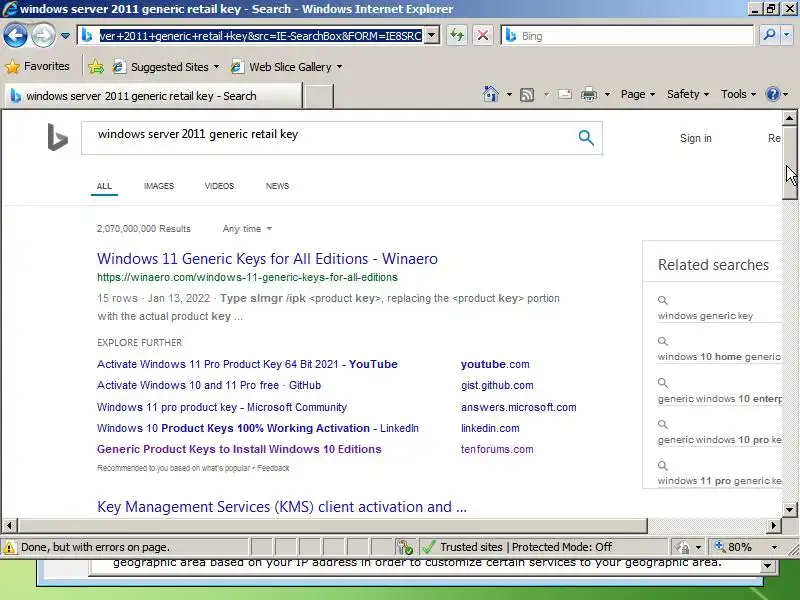The width and height of the screenshot is (800, 600).
Task: Click the Feedback link under recommendations
Action: click(273, 468)
